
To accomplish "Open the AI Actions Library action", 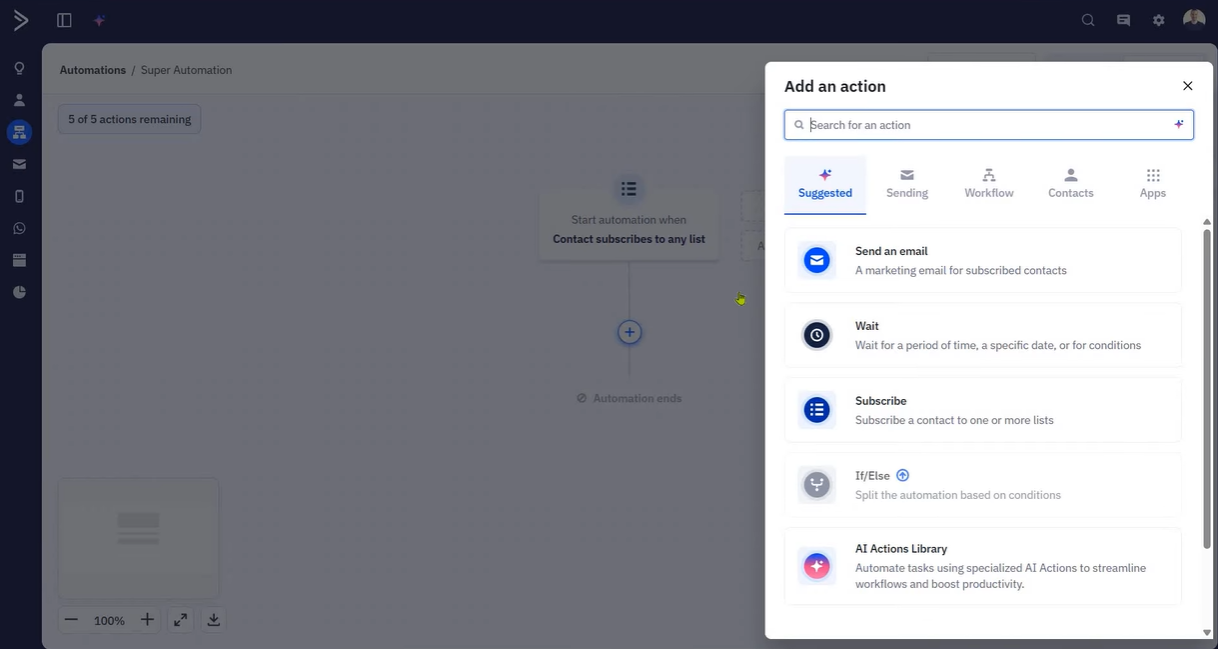I will (983, 566).
